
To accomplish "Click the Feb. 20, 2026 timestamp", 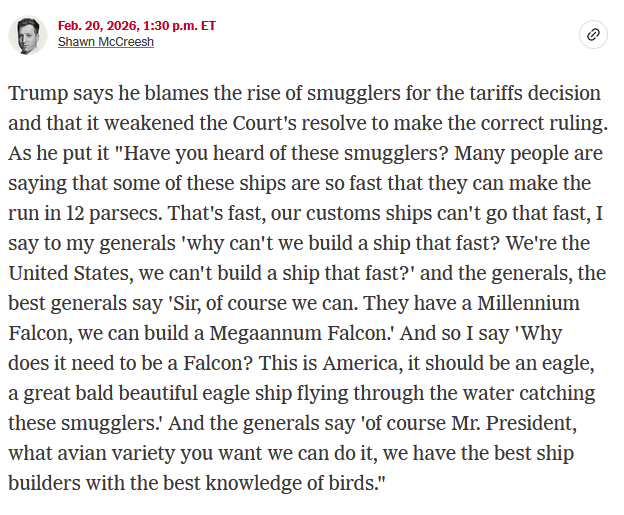I will click(136, 25).
